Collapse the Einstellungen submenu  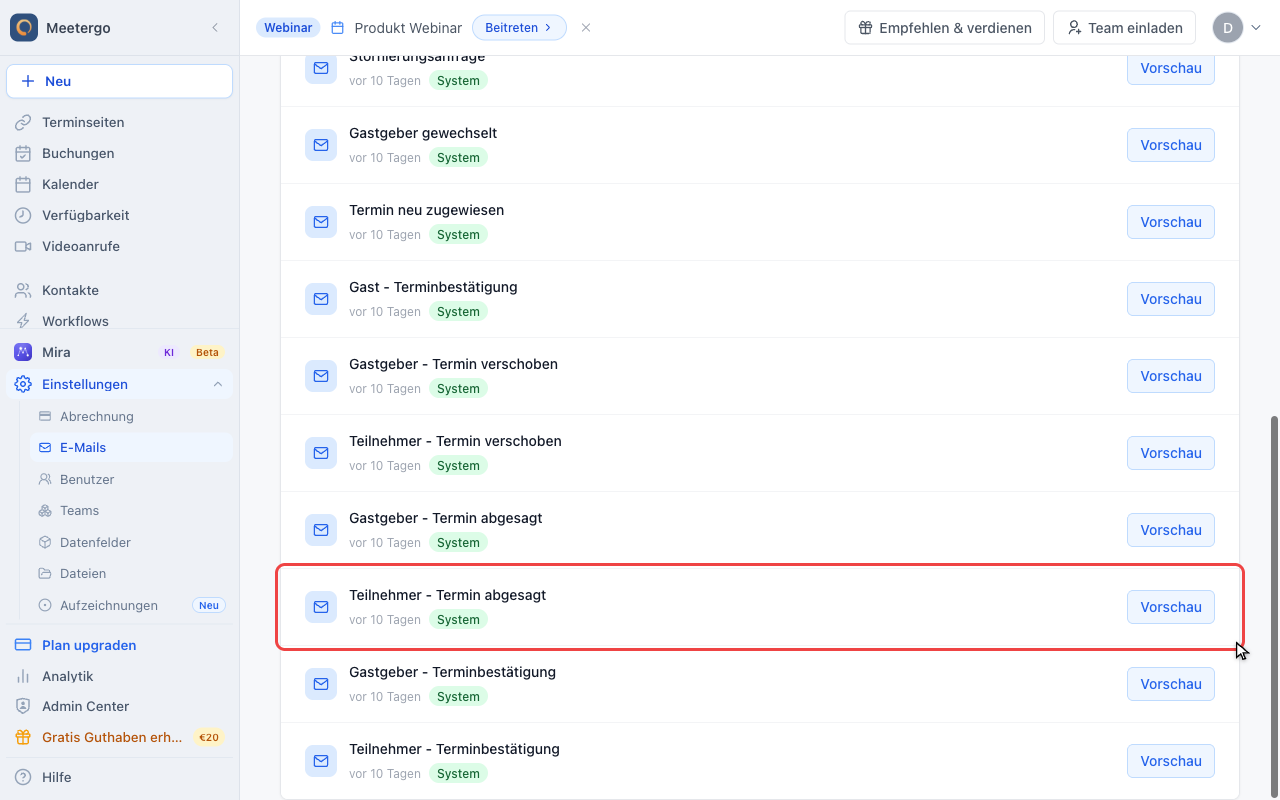click(217, 384)
